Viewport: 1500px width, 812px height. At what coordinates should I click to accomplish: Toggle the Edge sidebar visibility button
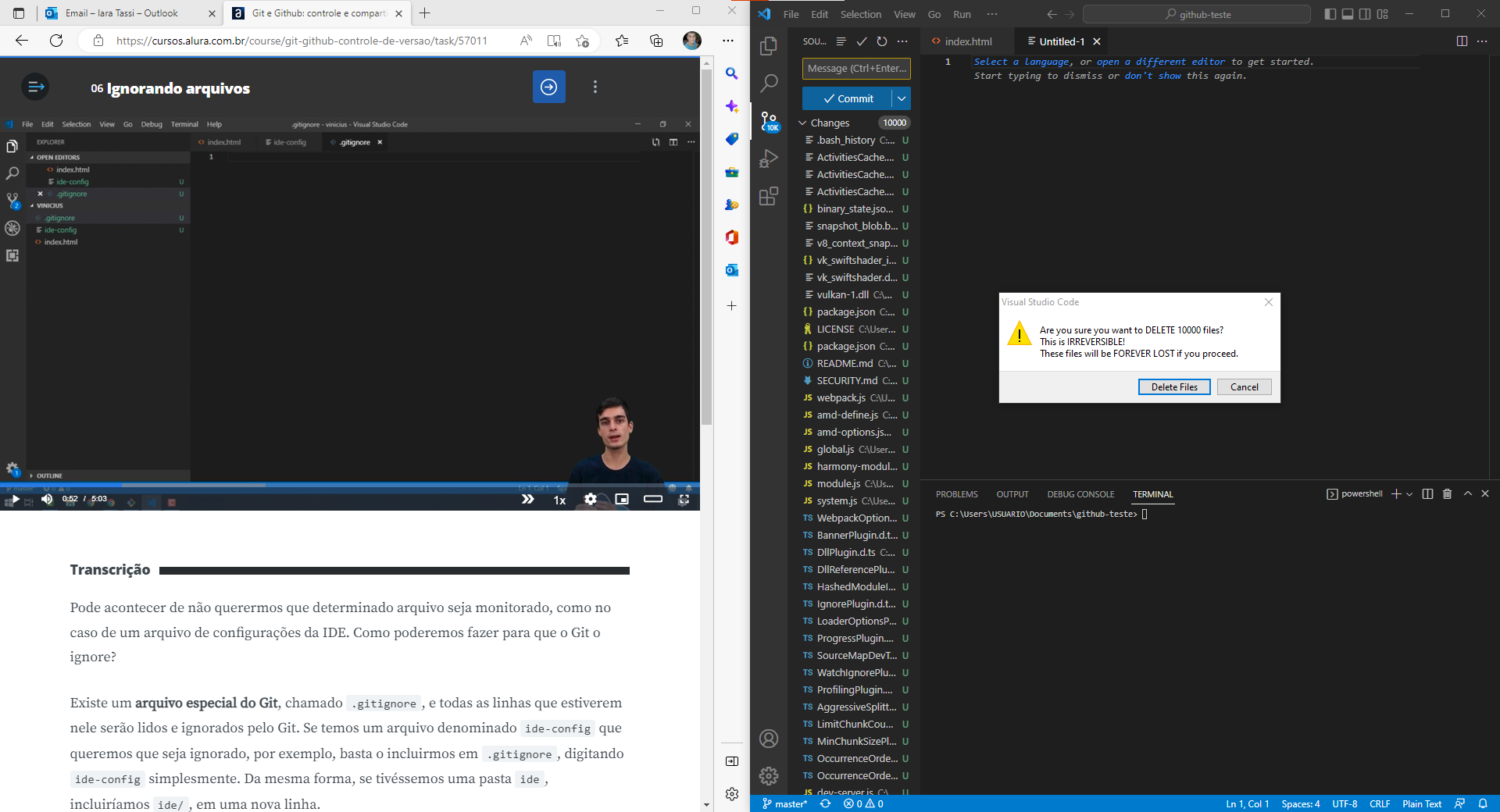(x=732, y=761)
